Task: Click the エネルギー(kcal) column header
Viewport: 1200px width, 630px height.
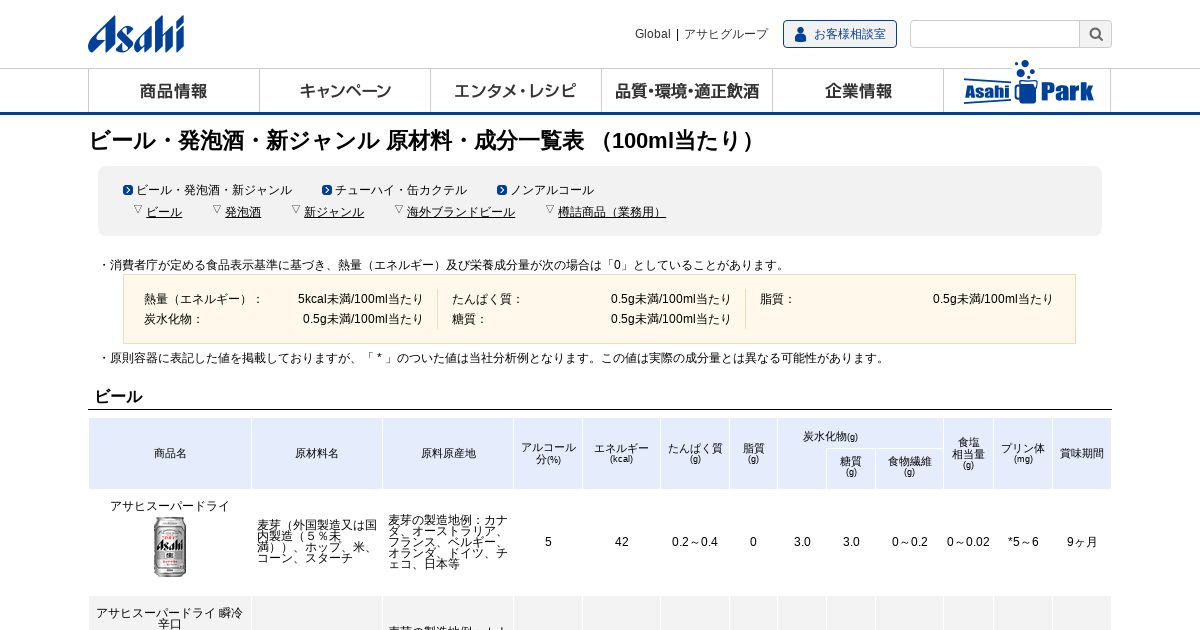Action: tap(621, 453)
